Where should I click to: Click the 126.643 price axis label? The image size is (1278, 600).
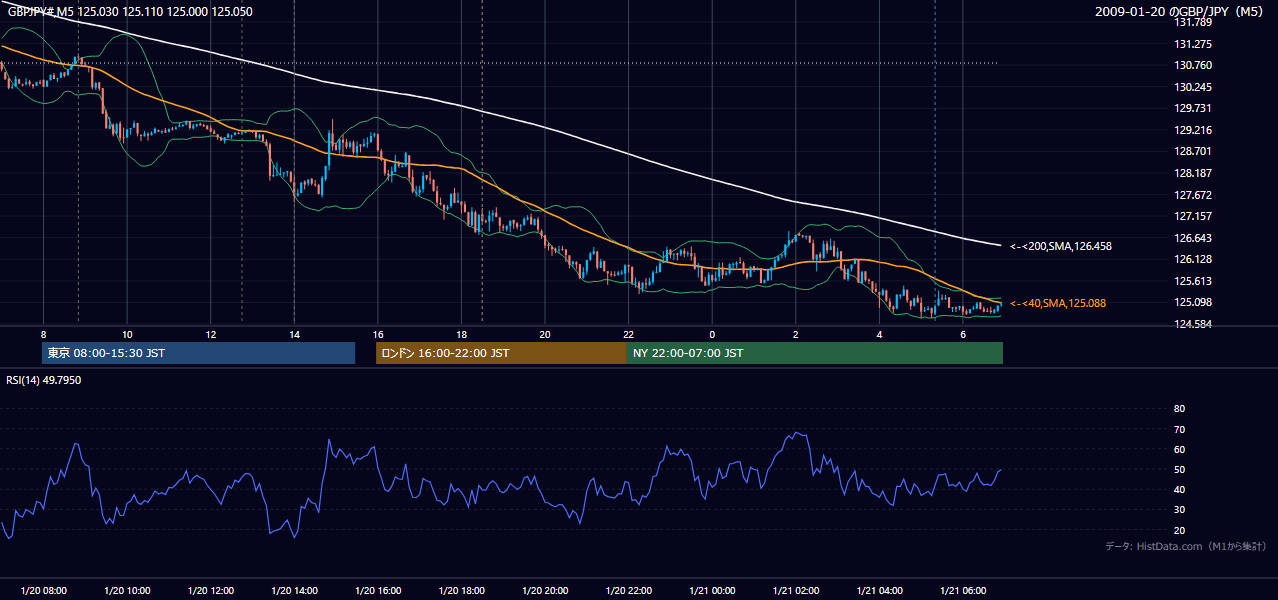click(1193, 238)
